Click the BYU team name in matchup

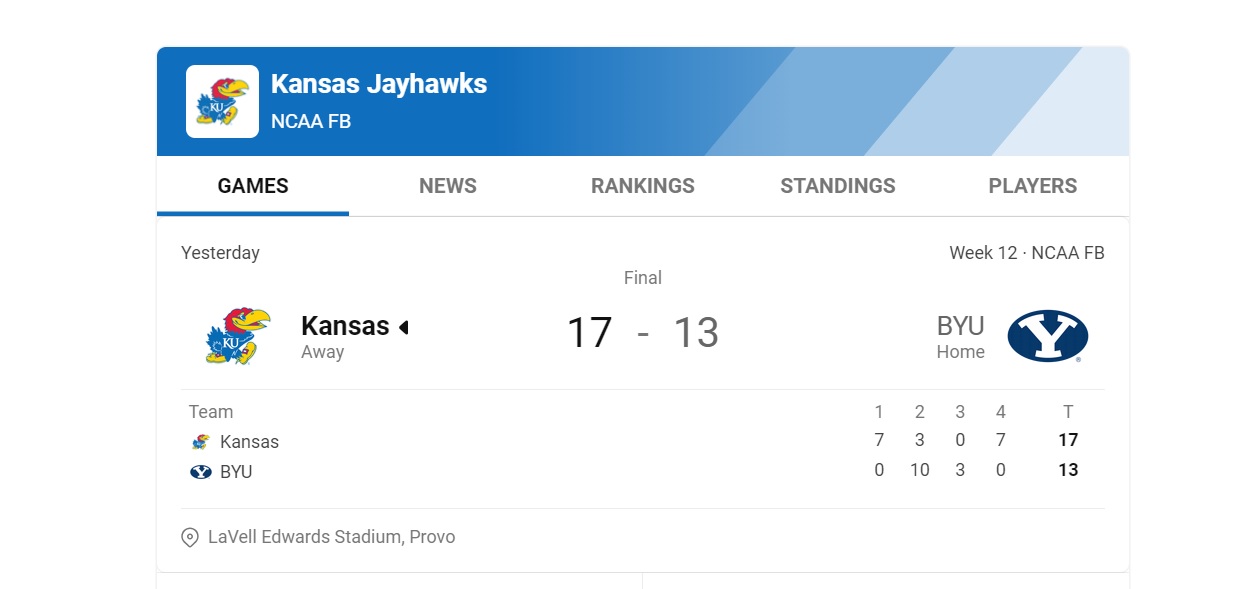point(961,326)
